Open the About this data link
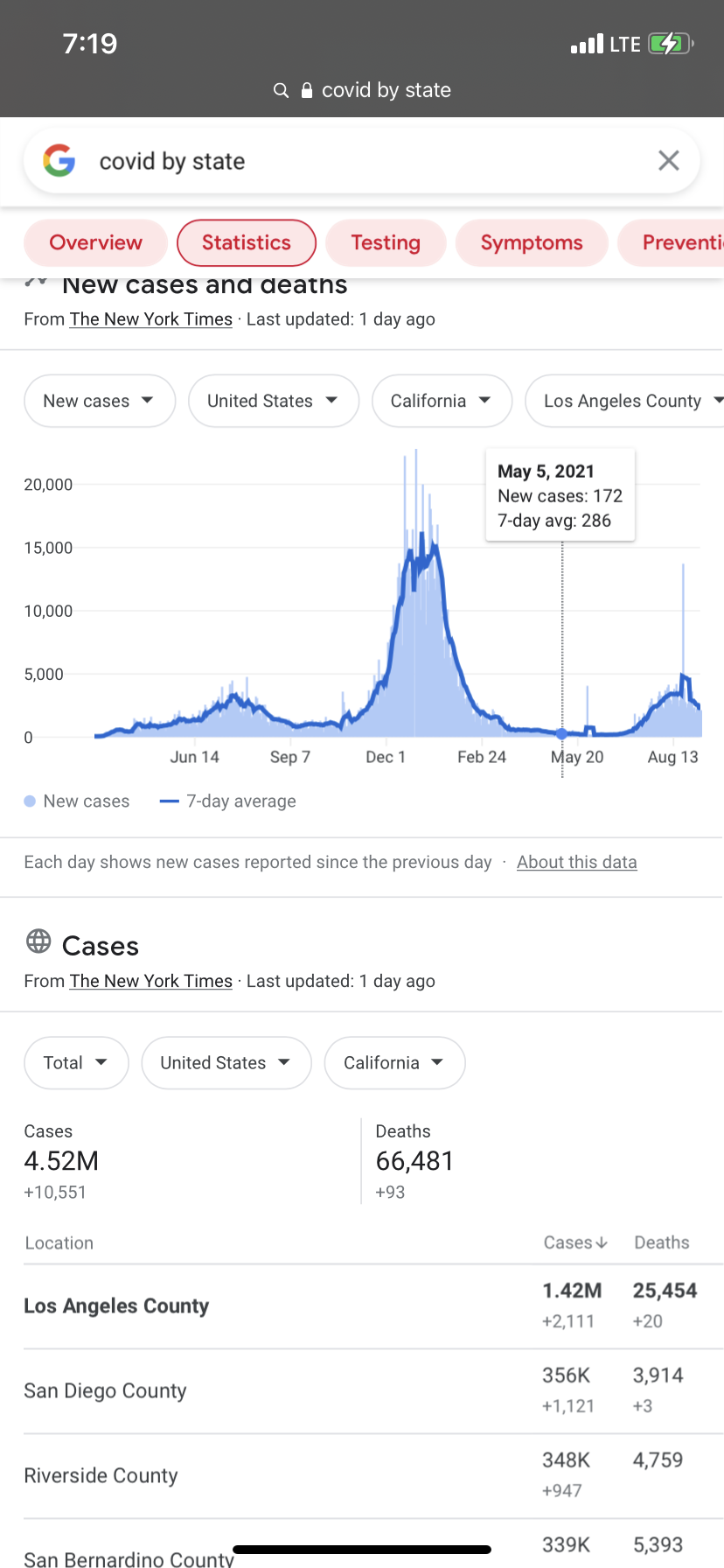 [x=577, y=862]
